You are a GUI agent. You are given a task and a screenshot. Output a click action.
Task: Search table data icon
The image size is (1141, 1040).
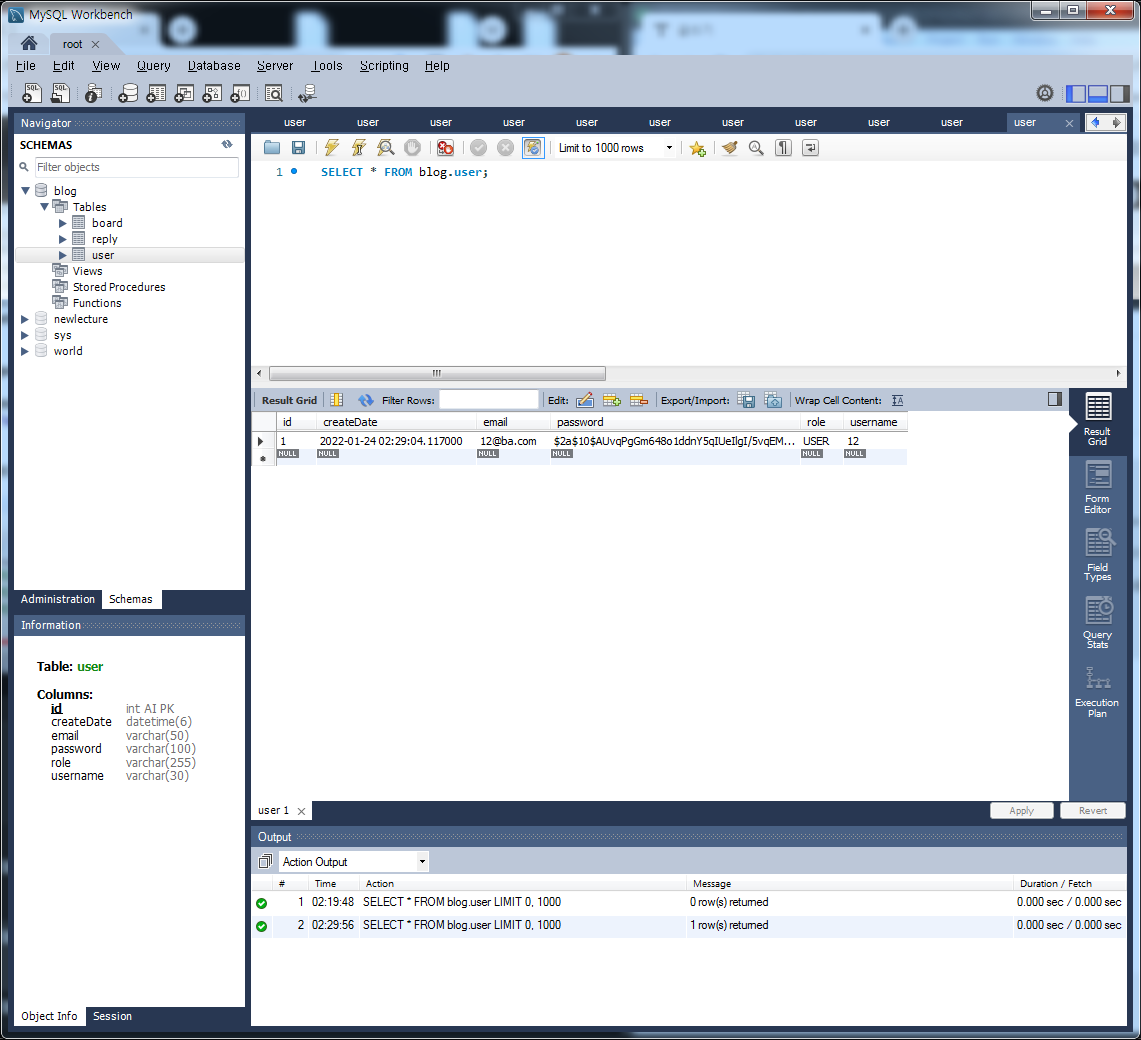point(274,93)
